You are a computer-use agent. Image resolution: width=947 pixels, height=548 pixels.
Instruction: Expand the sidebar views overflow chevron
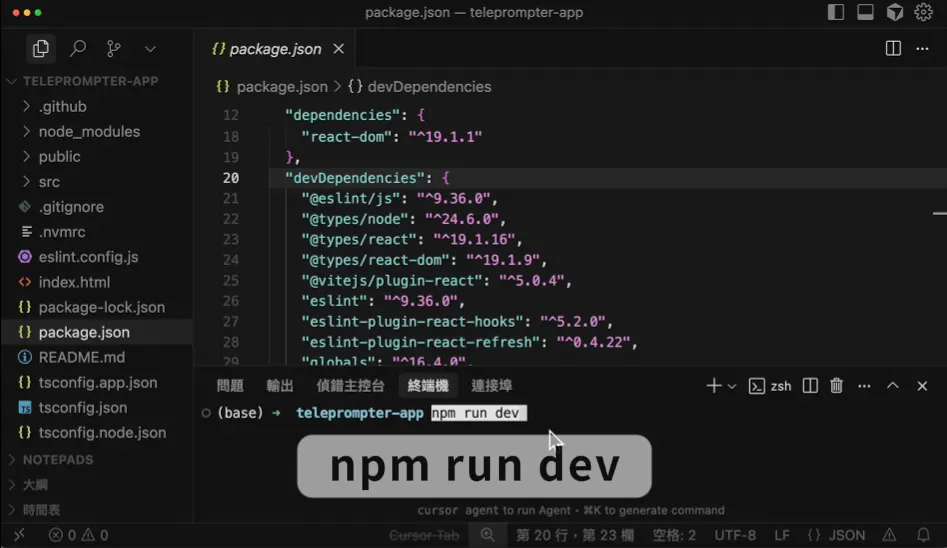(x=150, y=49)
